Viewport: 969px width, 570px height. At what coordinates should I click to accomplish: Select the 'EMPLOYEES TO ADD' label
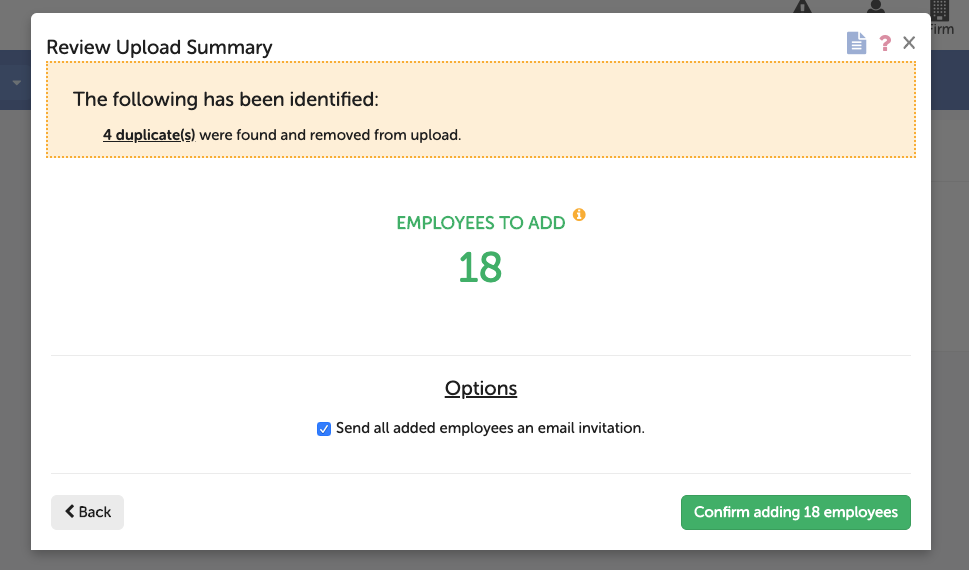coord(481,223)
